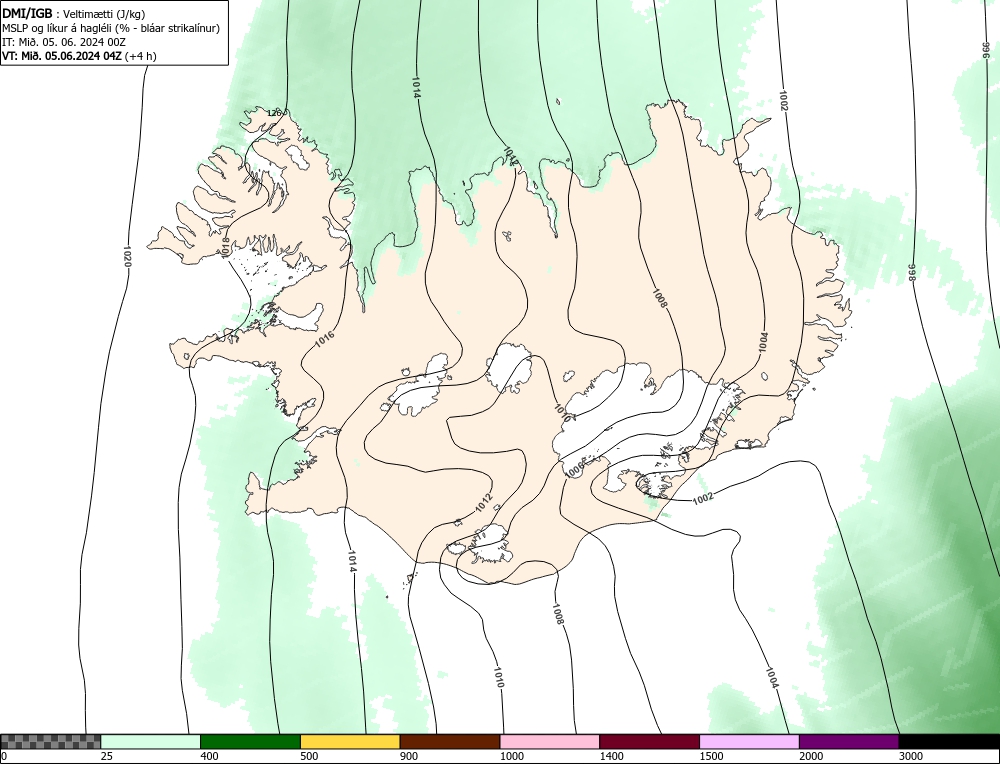Click the checkered 0–25 legend swatch

click(50, 741)
